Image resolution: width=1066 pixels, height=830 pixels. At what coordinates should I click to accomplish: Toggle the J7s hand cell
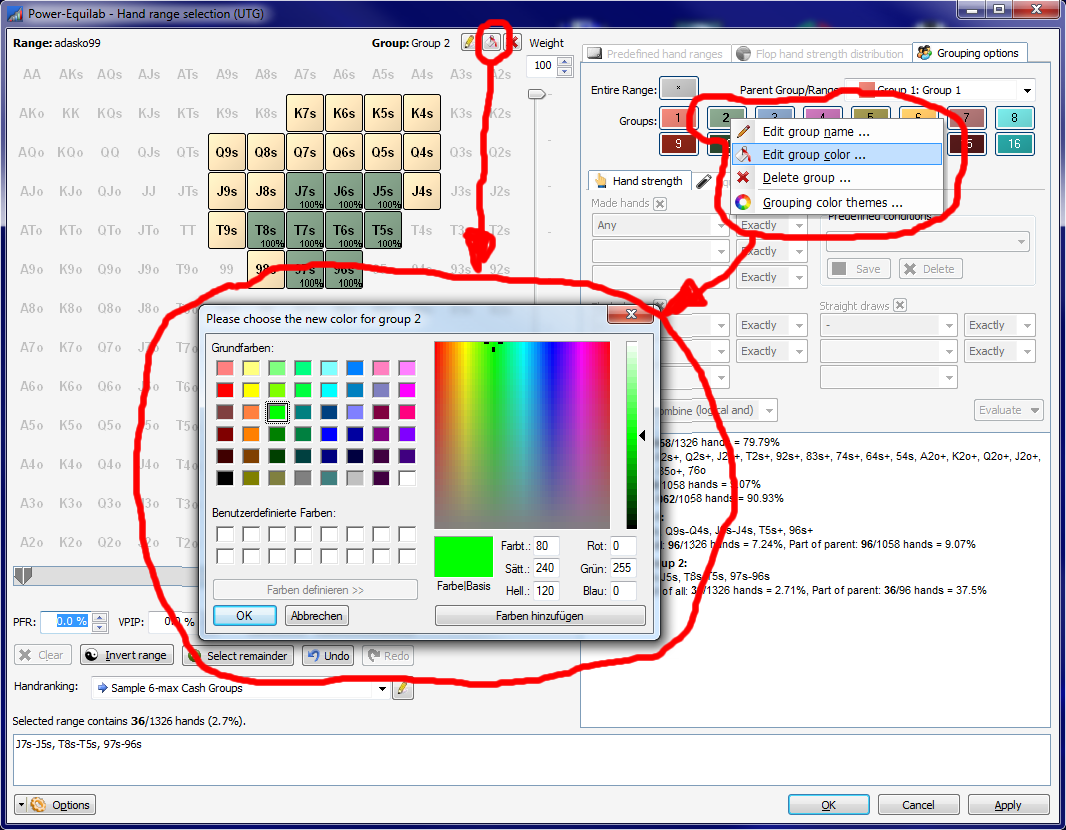[305, 191]
